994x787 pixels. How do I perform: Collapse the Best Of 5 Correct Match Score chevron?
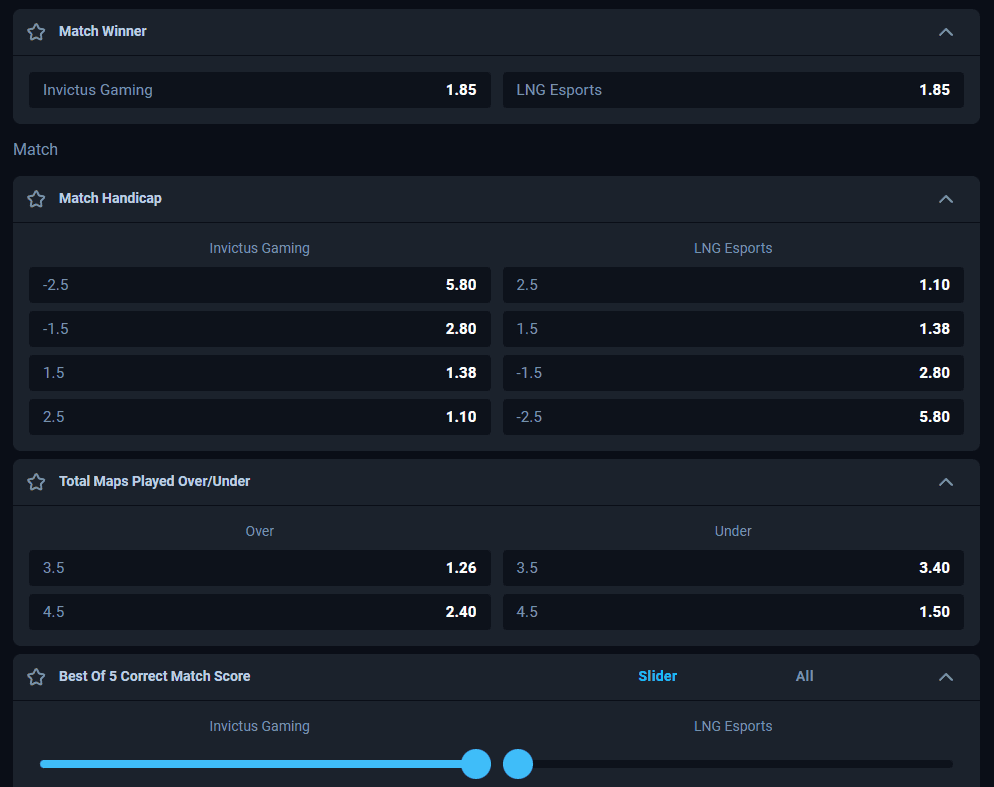(x=945, y=676)
